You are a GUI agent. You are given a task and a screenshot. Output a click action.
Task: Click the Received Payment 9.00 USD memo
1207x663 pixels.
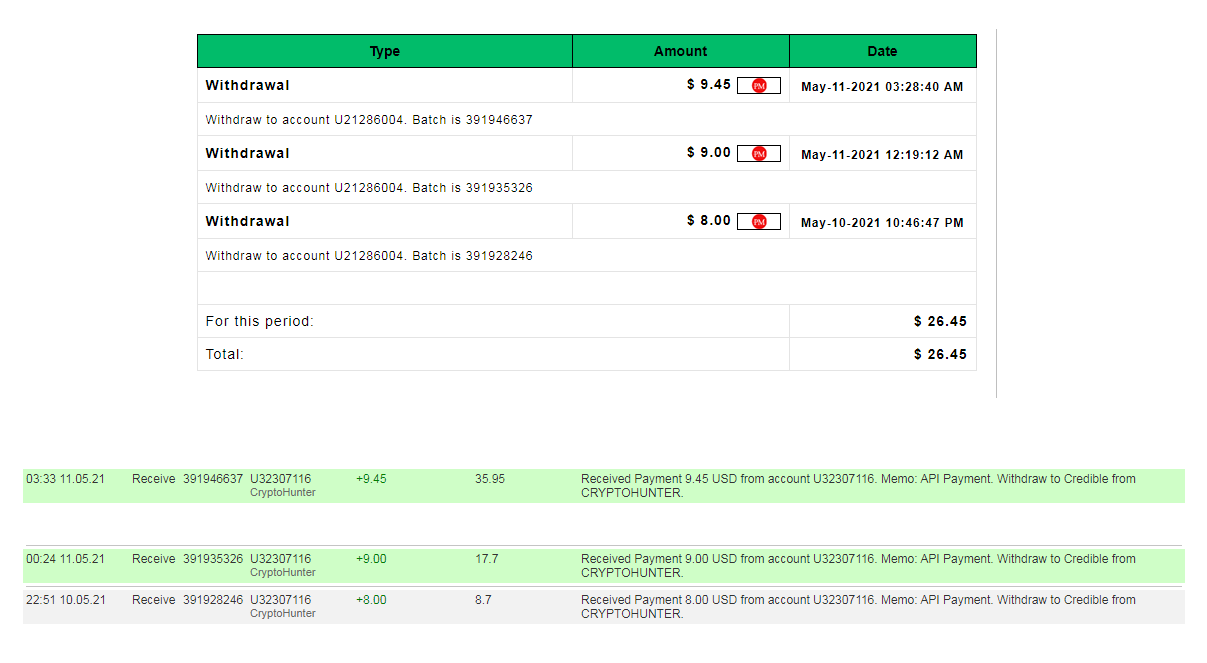pyautogui.click(x=858, y=566)
